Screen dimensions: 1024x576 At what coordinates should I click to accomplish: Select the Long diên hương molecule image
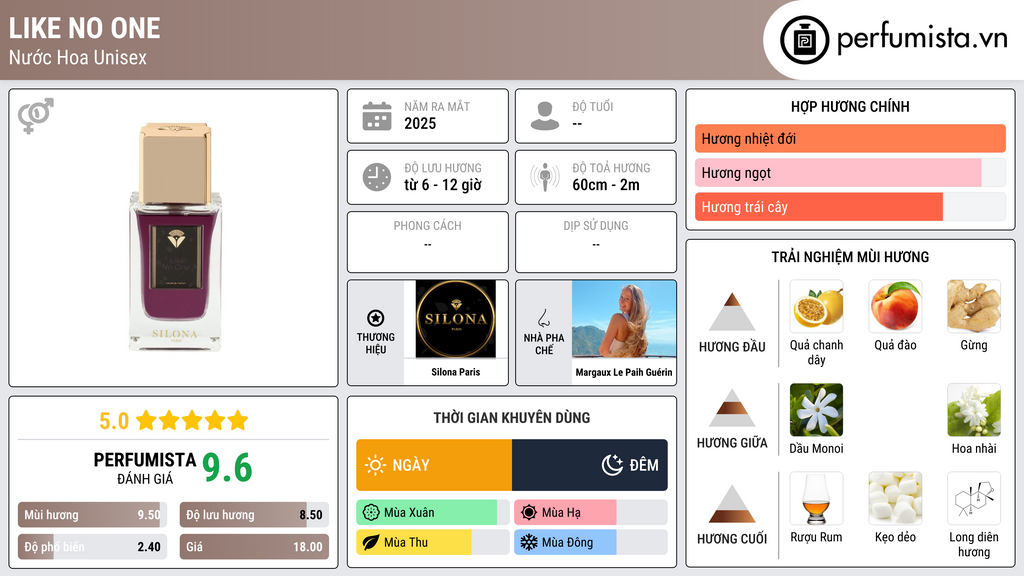pyautogui.click(x=974, y=498)
